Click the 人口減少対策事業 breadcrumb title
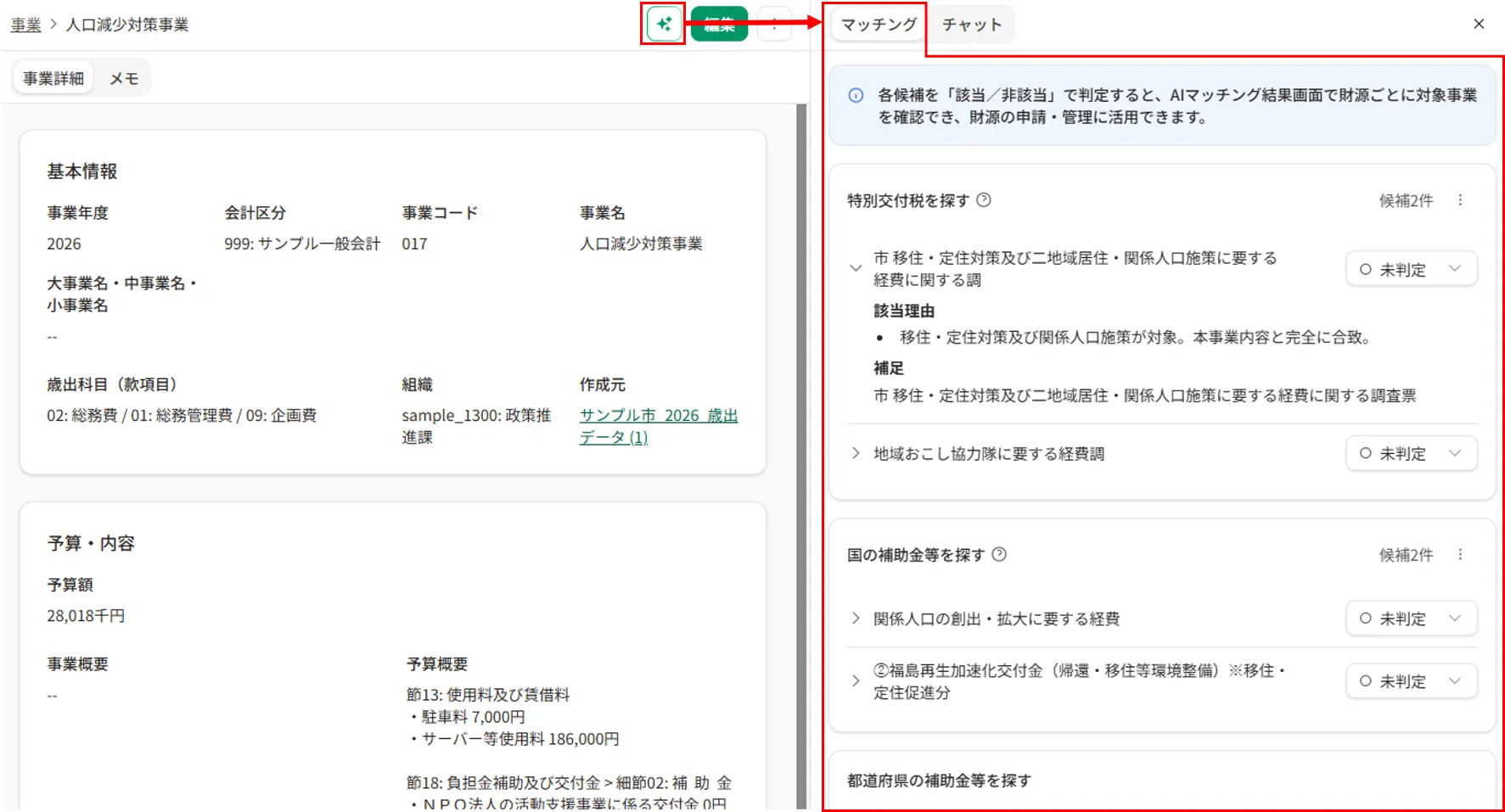Screen dimensions: 1505x812 click(127, 25)
